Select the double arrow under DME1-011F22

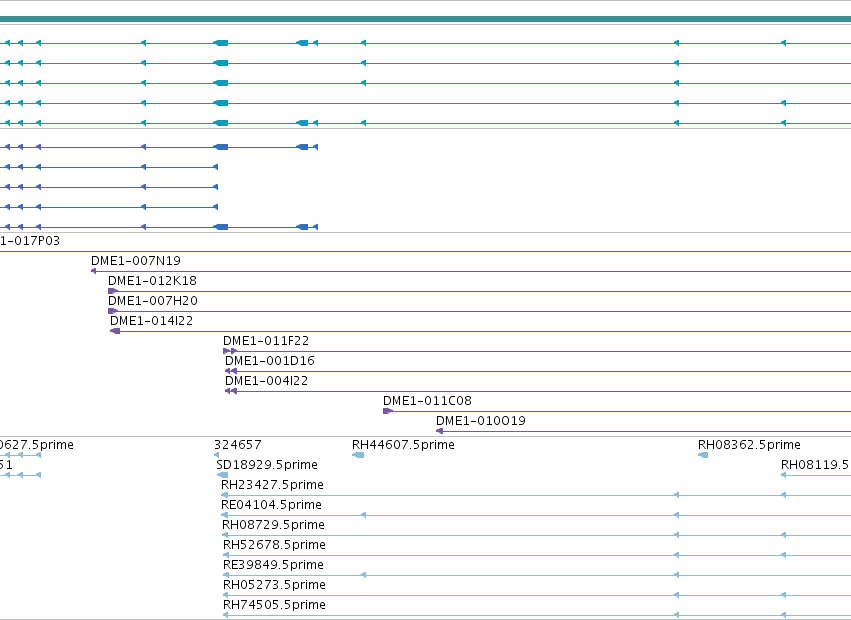[230, 351]
